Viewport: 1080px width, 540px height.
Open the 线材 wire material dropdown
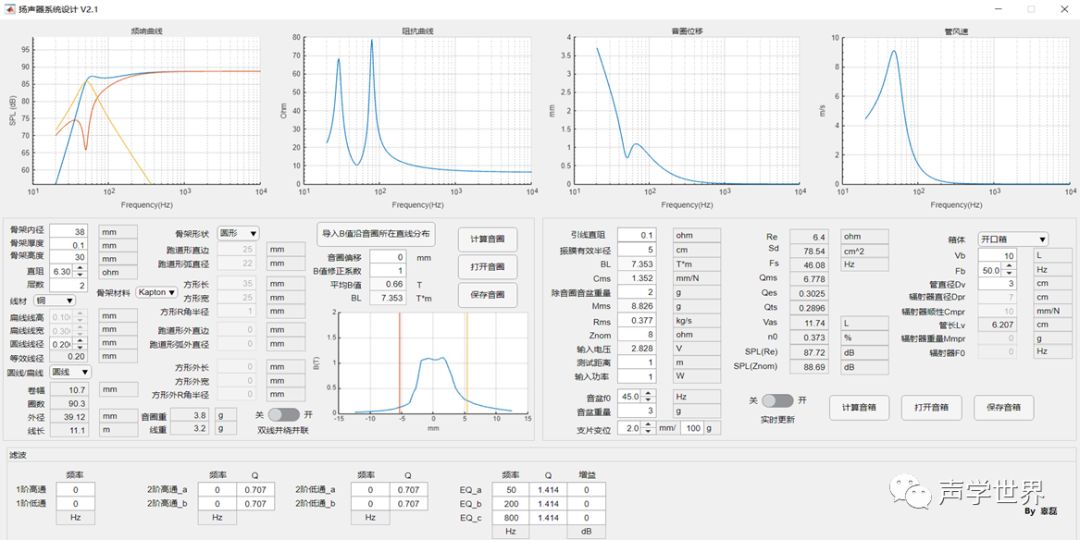(57, 300)
